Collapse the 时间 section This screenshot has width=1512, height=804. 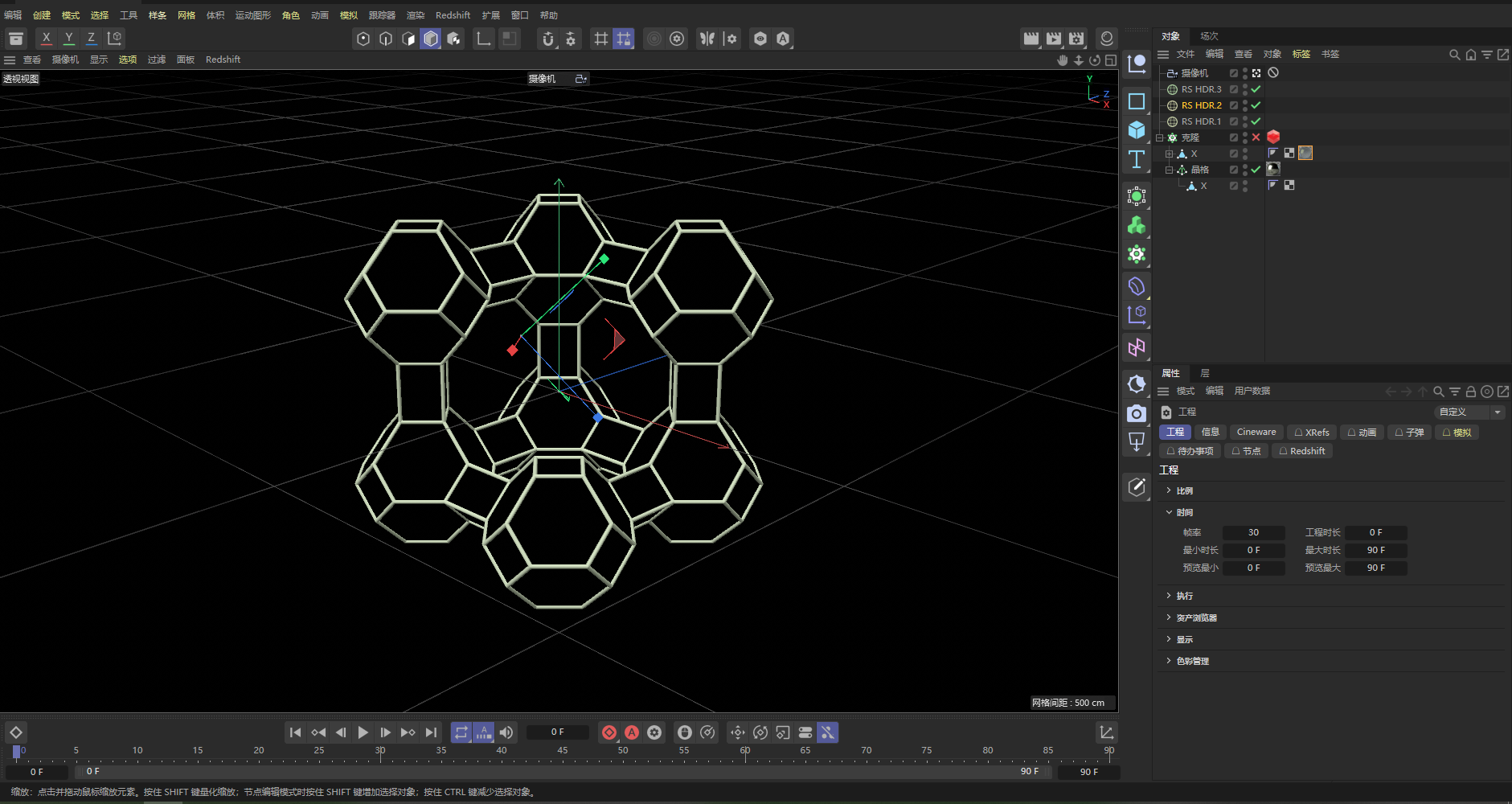pos(1169,512)
